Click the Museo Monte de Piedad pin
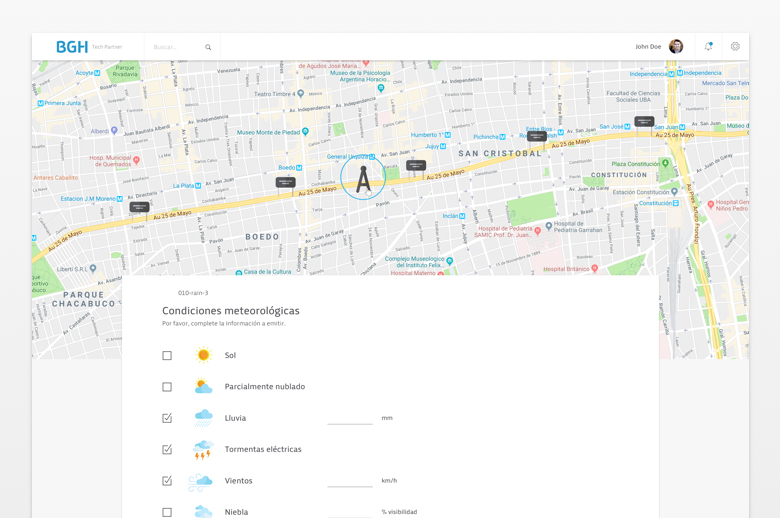The image size is (780, 518). pyautogui.click(x=305, y=131)
